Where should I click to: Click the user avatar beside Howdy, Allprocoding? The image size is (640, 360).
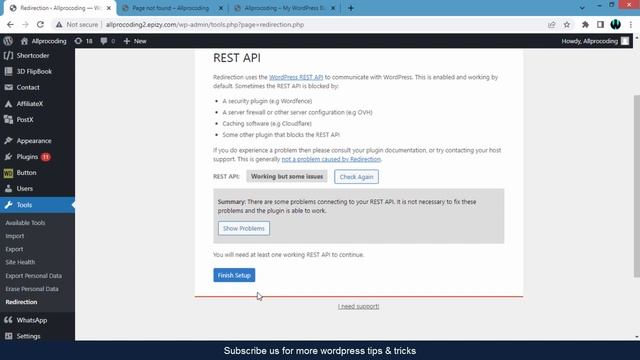(625, 41)
